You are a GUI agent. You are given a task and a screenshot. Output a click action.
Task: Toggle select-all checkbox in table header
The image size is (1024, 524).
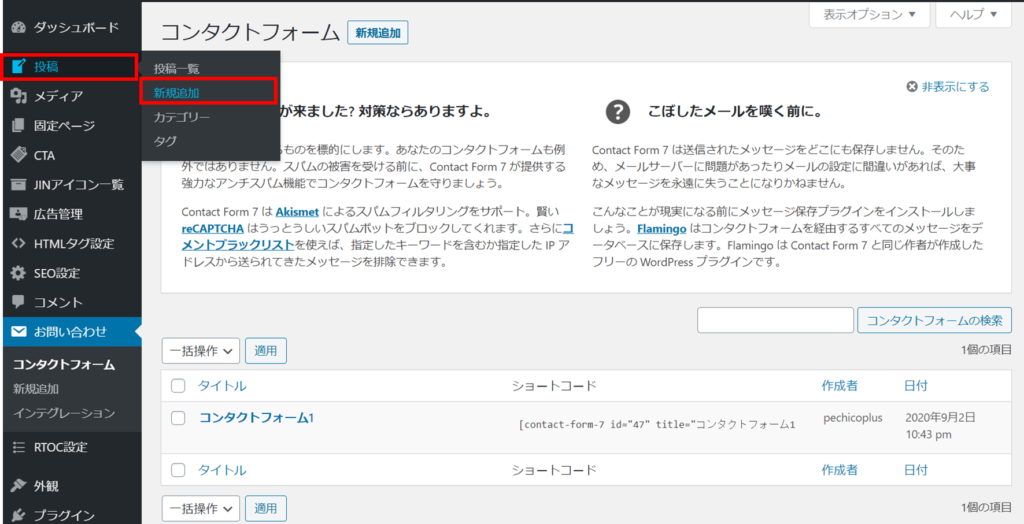[178, 386]
